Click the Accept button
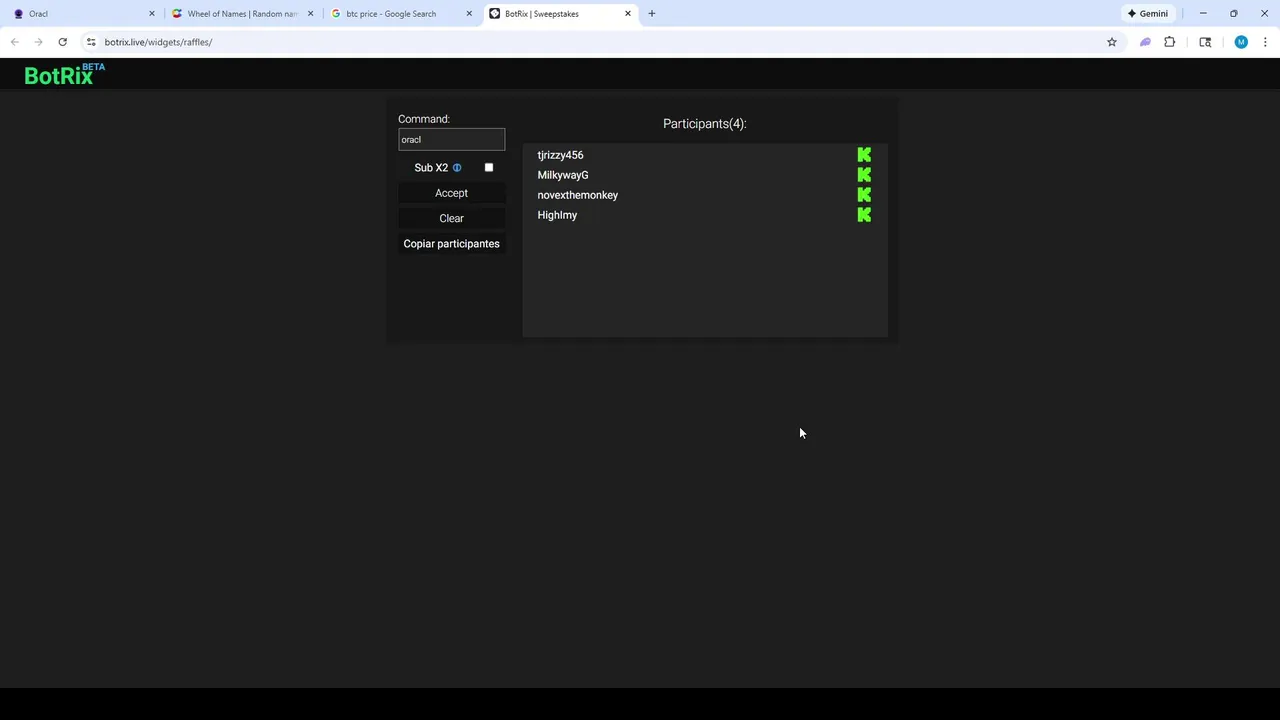 (451, 193)
